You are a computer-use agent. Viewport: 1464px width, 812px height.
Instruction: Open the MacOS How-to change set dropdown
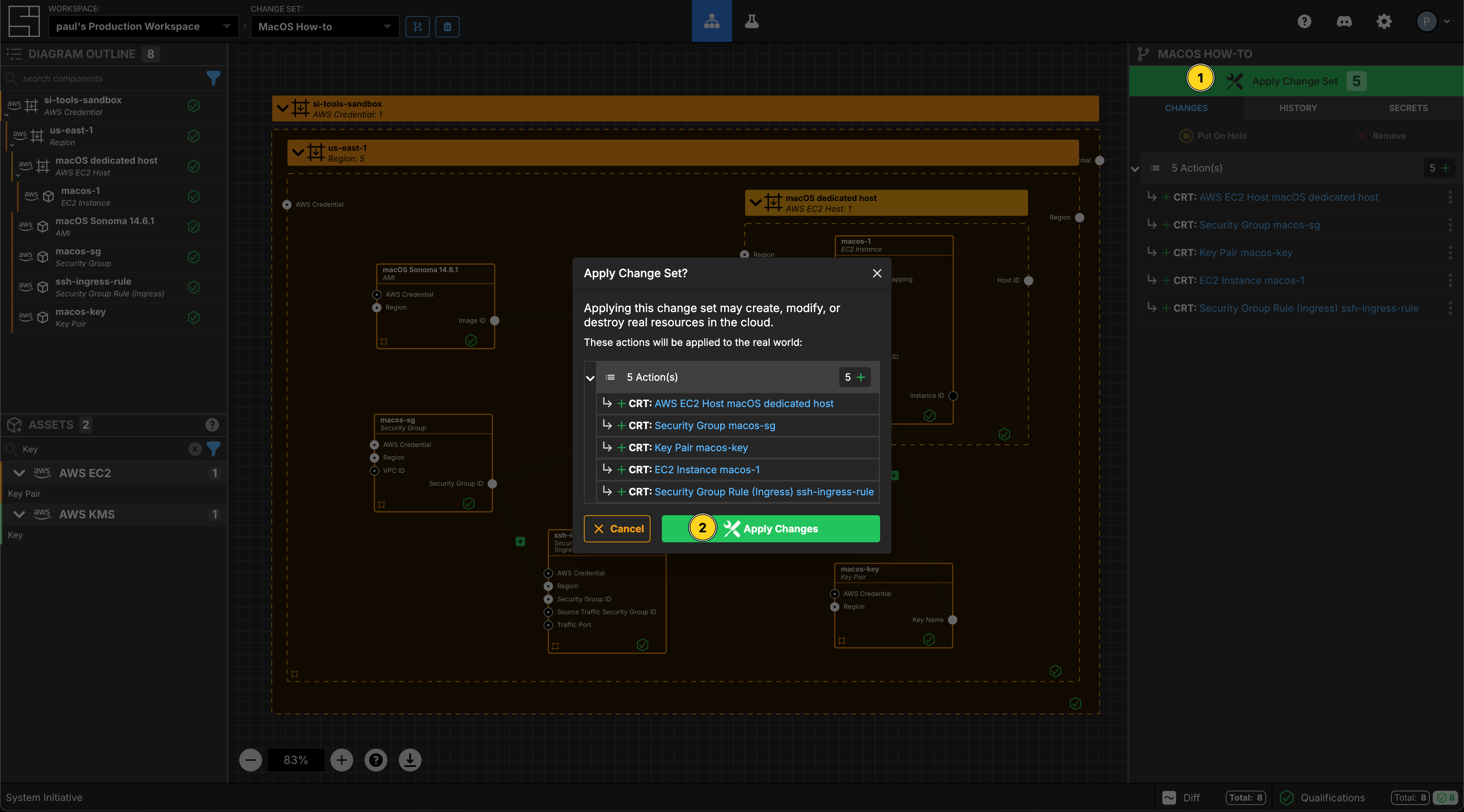pyautogui.click(x=325, y=27)
